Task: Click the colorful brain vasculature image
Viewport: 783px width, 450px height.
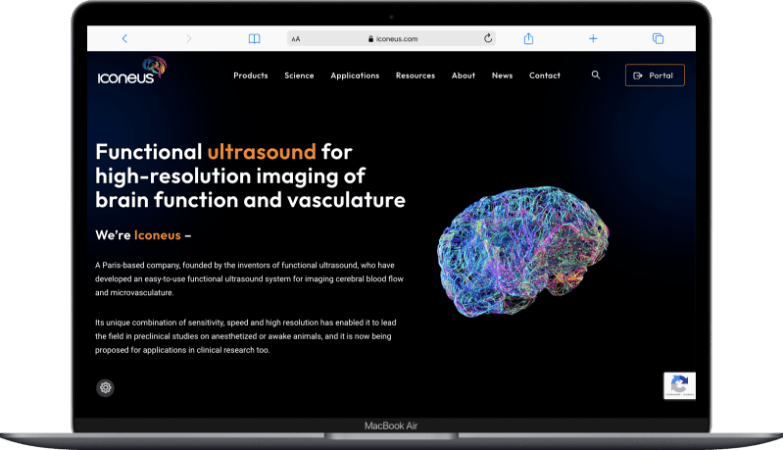Action: pyautogui.click(x=523, y=251)
